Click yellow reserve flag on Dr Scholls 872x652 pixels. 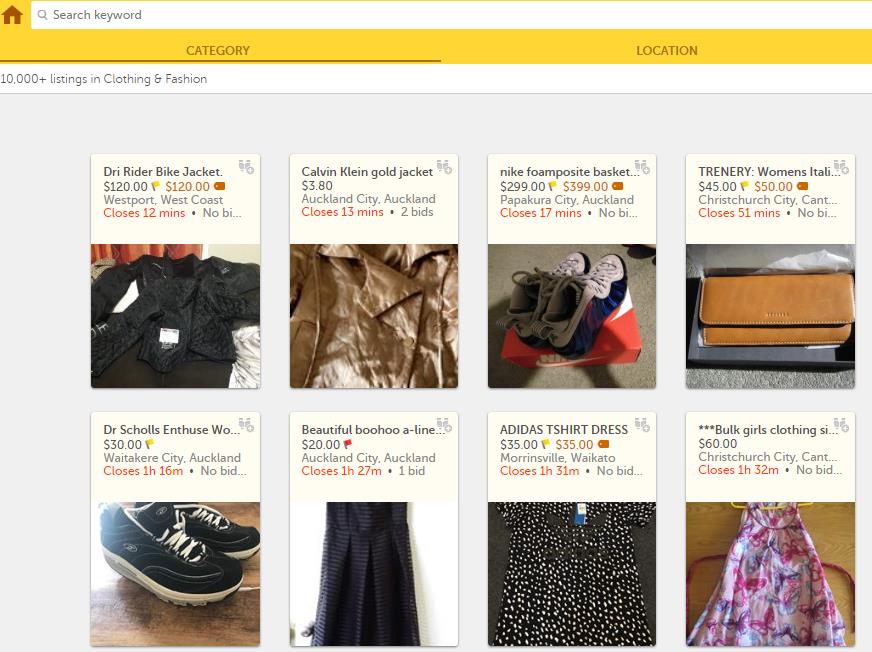coord(149,444)
